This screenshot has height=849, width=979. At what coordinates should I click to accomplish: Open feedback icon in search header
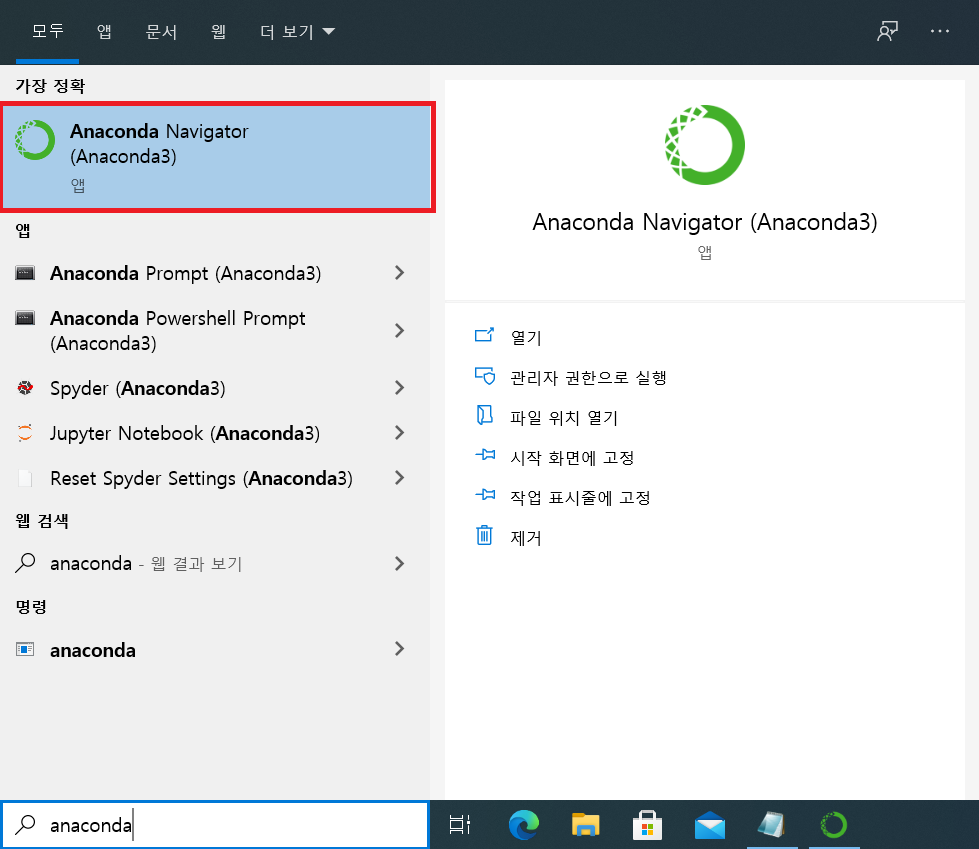[887, 31]
